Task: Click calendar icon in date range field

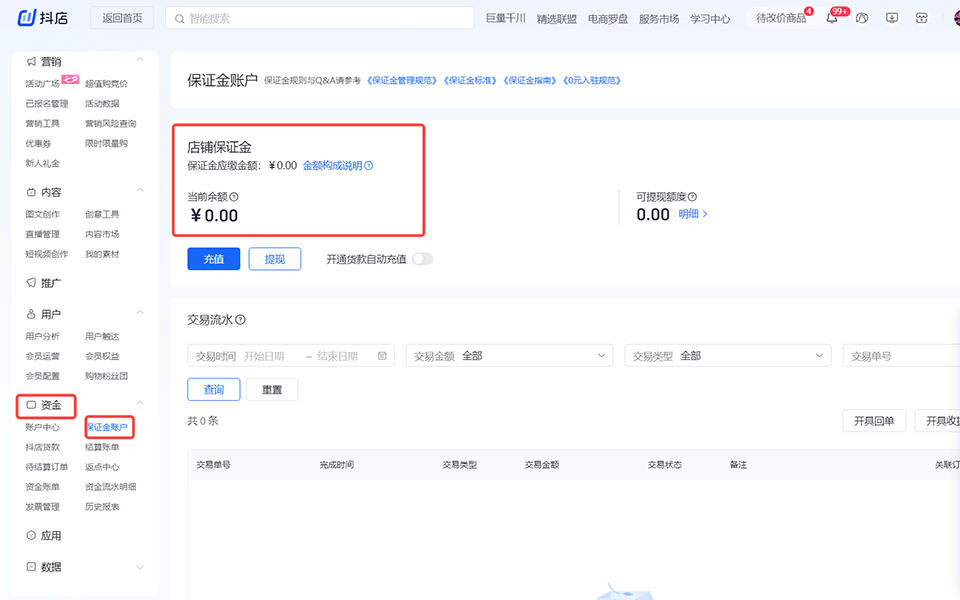Action: (382, 356)
